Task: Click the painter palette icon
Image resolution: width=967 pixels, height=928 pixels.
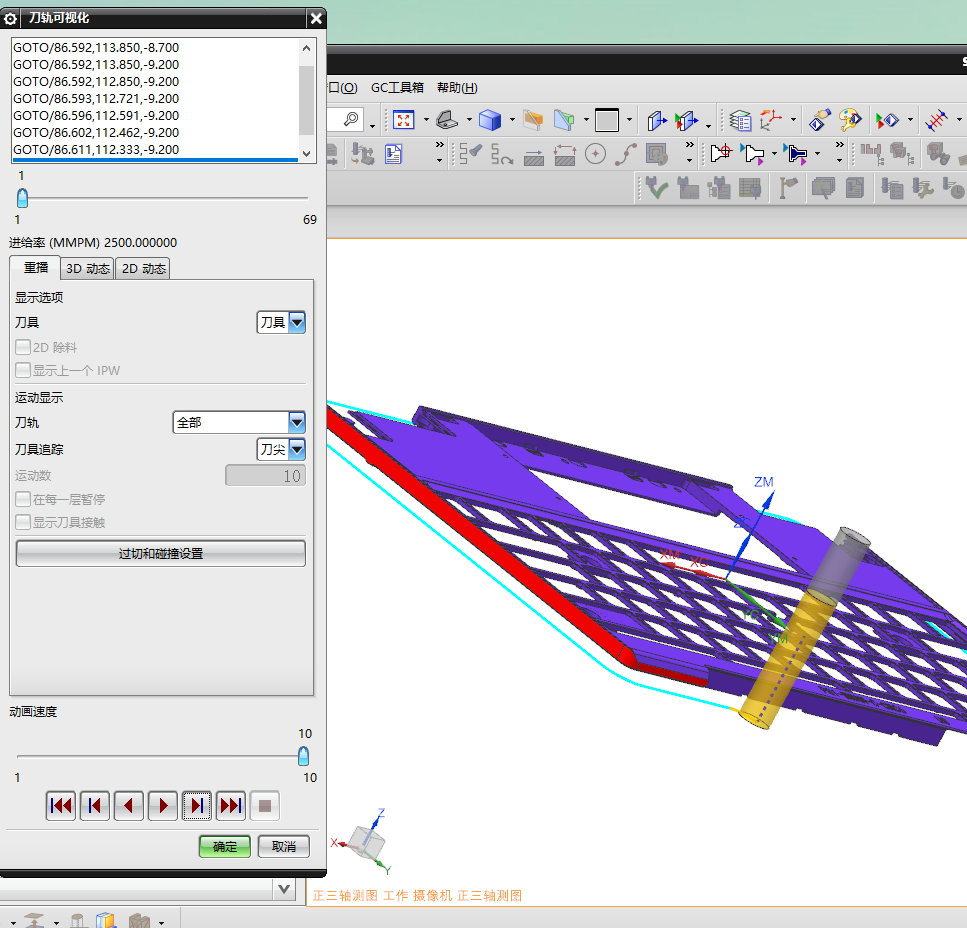Action: click(x=850, y=120)
